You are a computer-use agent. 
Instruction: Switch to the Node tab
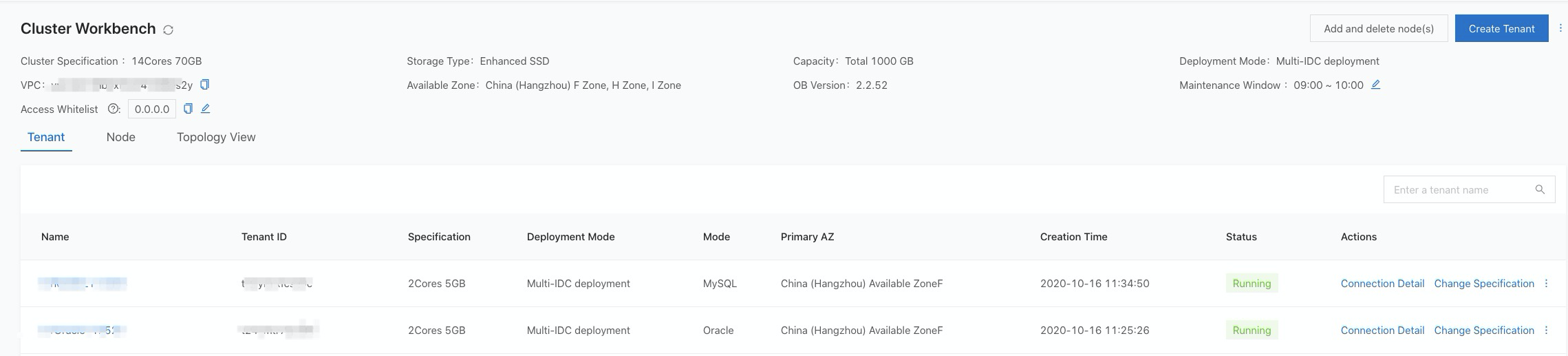(121, 137)
